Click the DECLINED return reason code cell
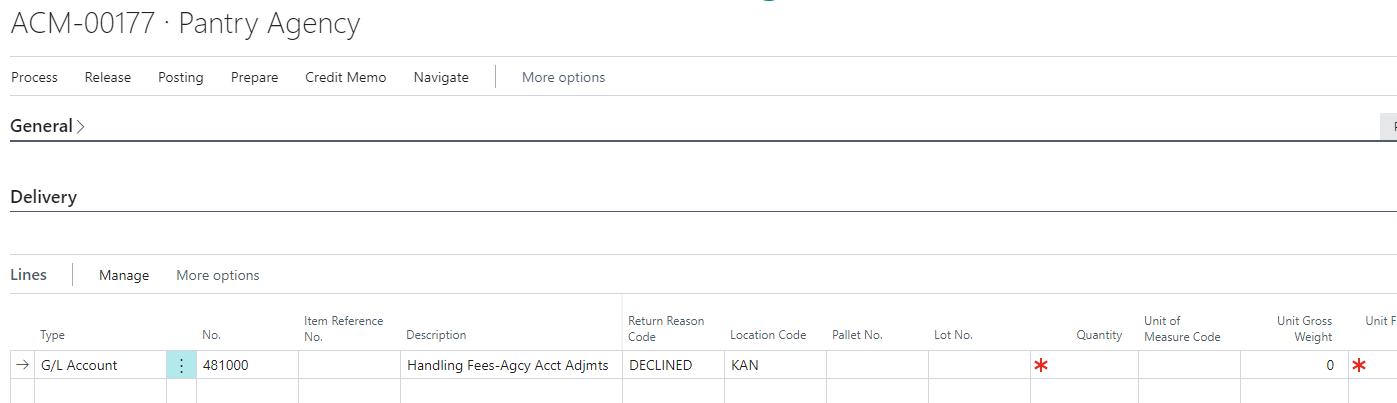Screen dimensions: 1397x403 click(672, 366)
